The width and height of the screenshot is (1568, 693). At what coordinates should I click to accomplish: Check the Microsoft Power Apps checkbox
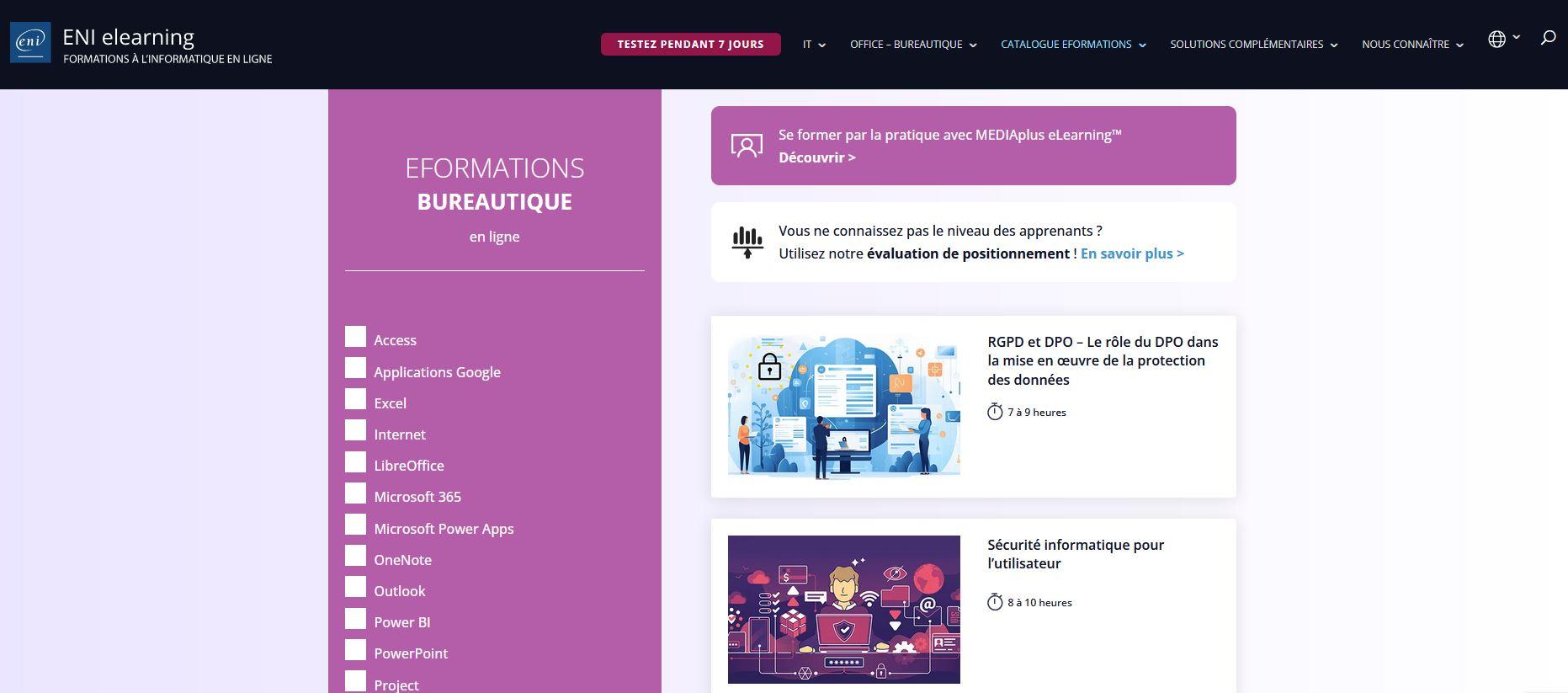click(x=356, y=525)
